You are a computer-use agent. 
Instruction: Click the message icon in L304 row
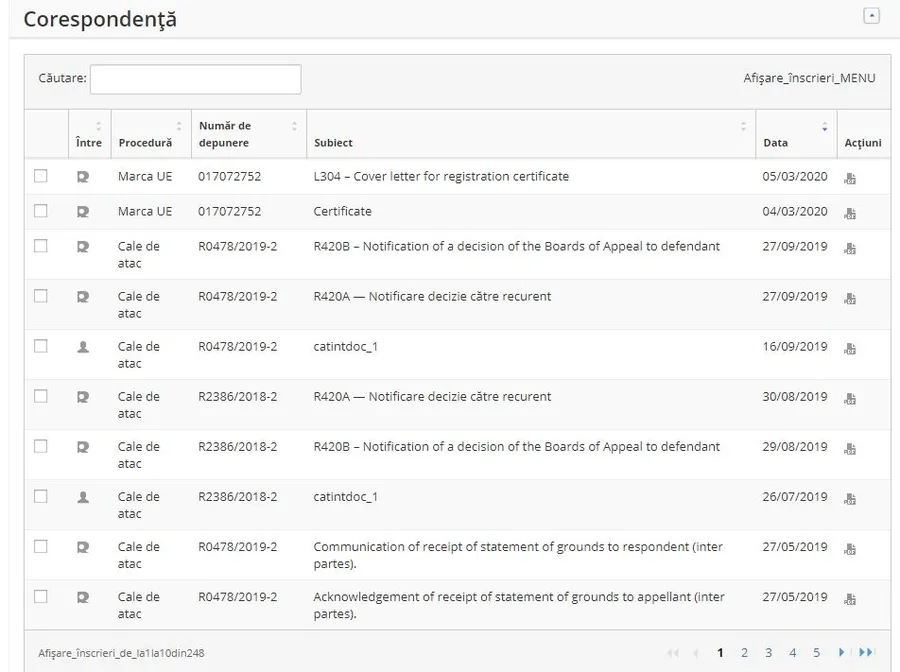[x=83, y=177]
